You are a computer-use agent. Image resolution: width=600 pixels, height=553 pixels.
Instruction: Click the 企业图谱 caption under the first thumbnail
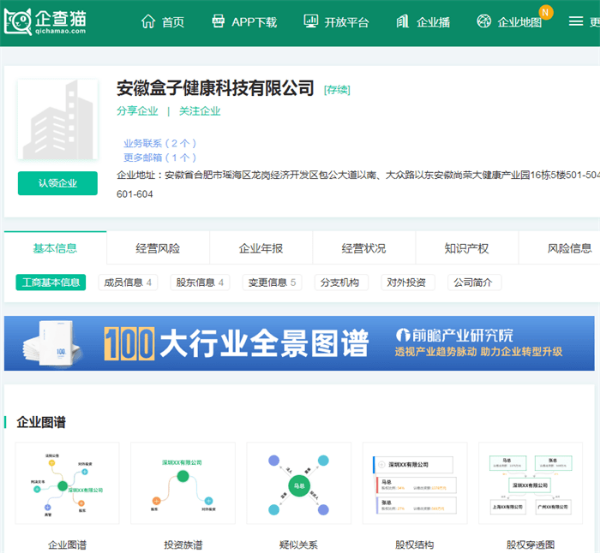click(67, 545)
